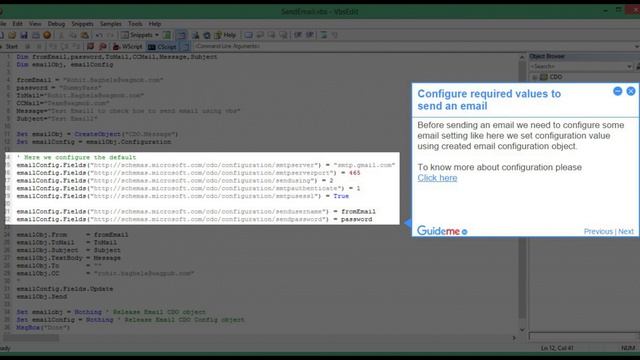
Task: Open the Help menu
Action: tap(155, 24)
